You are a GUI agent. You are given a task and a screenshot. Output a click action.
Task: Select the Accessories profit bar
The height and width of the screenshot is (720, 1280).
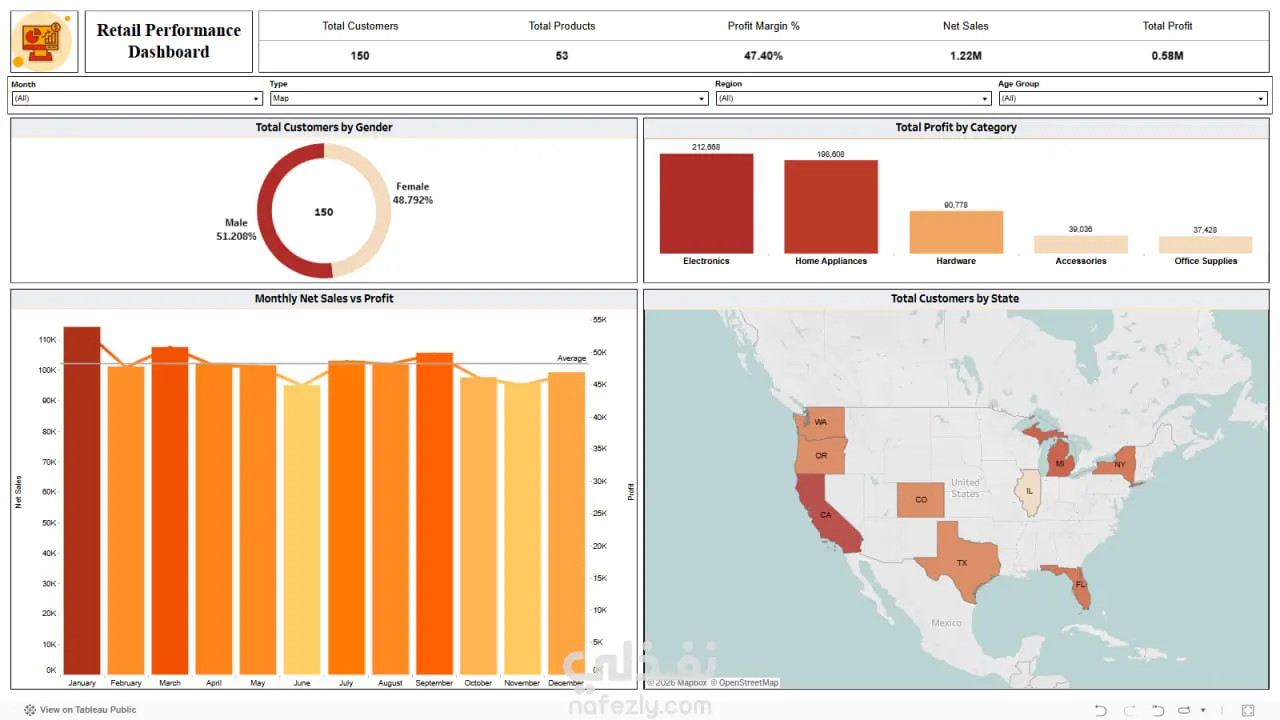point(1081,244)
